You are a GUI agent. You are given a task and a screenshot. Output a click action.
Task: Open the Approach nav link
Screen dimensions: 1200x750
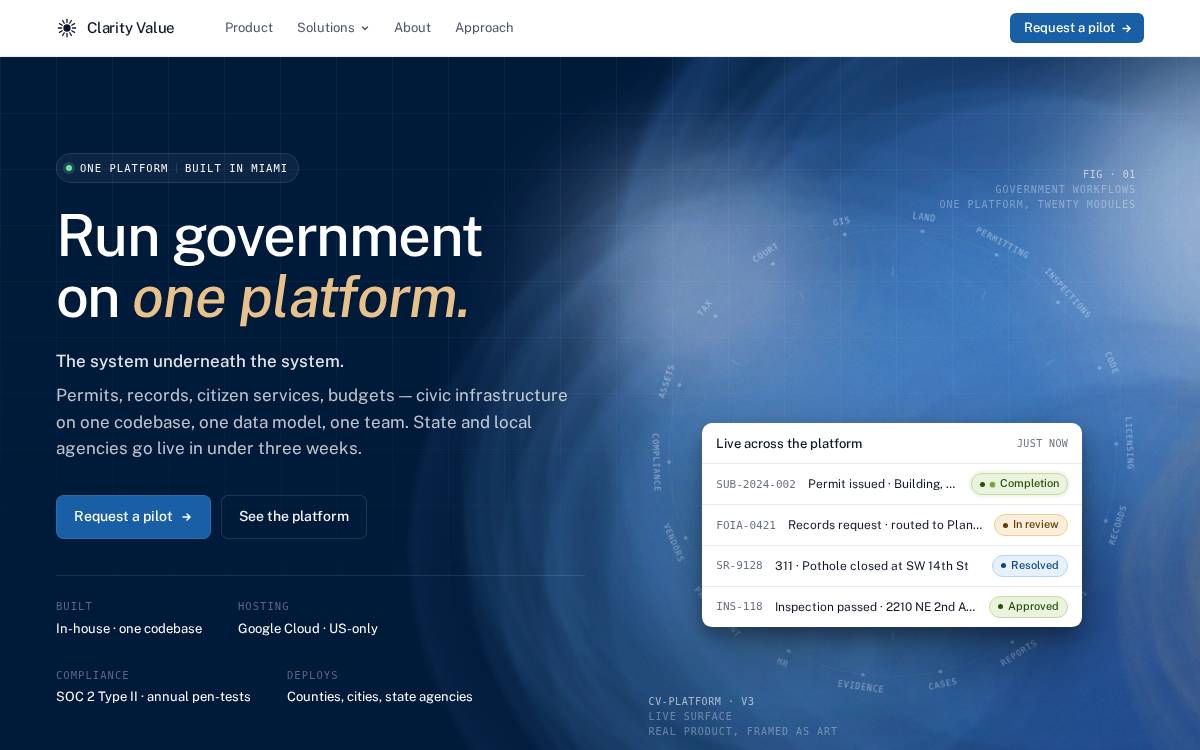pos(484,28)
